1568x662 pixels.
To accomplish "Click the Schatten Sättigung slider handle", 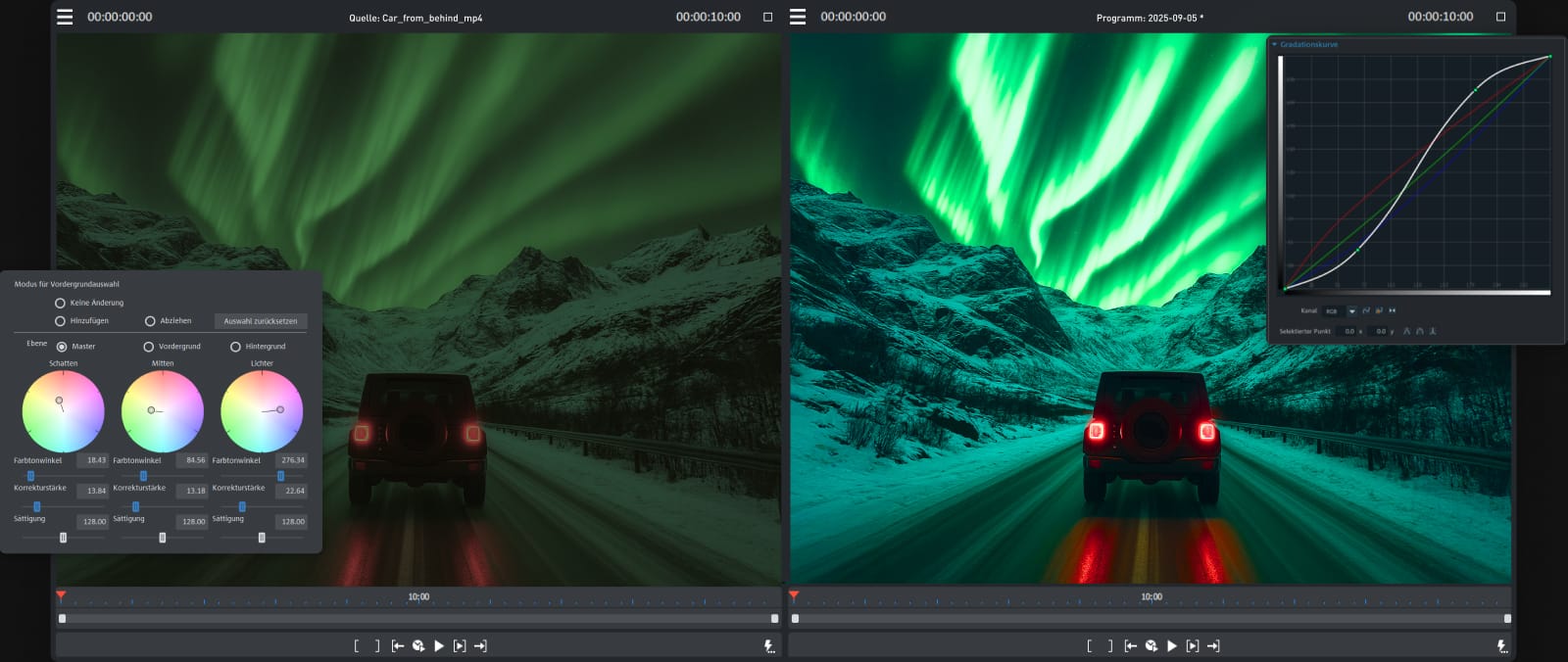I will pos(63,538).
